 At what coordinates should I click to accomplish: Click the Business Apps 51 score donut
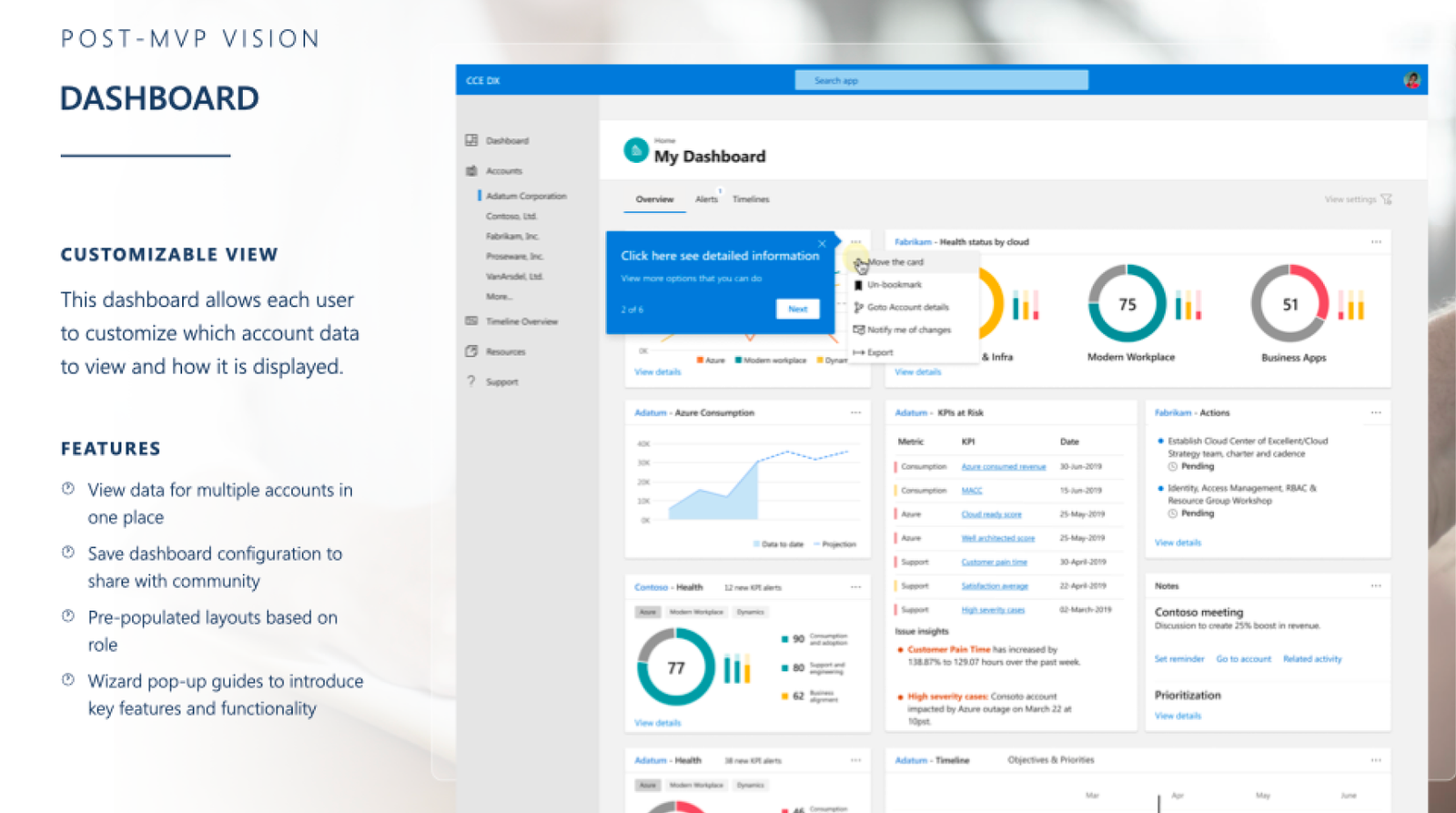coord(1289,304)
